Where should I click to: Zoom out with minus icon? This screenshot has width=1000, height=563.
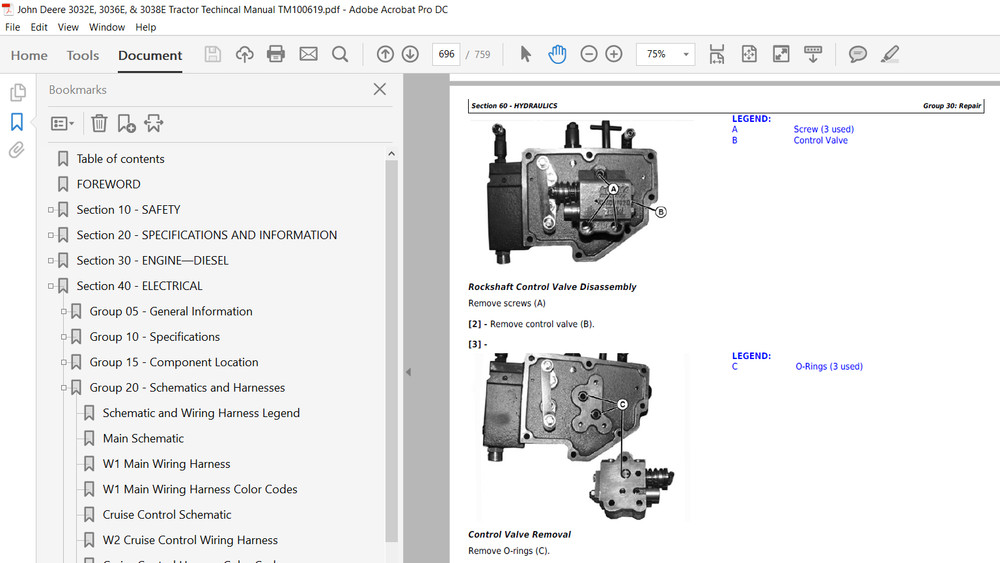pyautogui.click(x=589, y=54)
